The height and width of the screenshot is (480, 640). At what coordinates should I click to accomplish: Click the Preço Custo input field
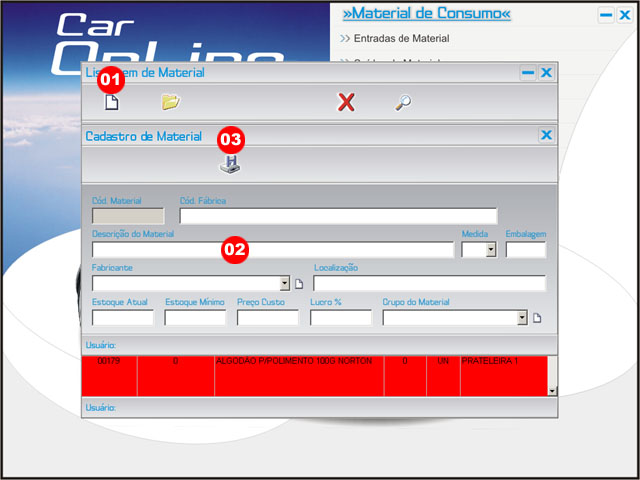tap(268, 318)
